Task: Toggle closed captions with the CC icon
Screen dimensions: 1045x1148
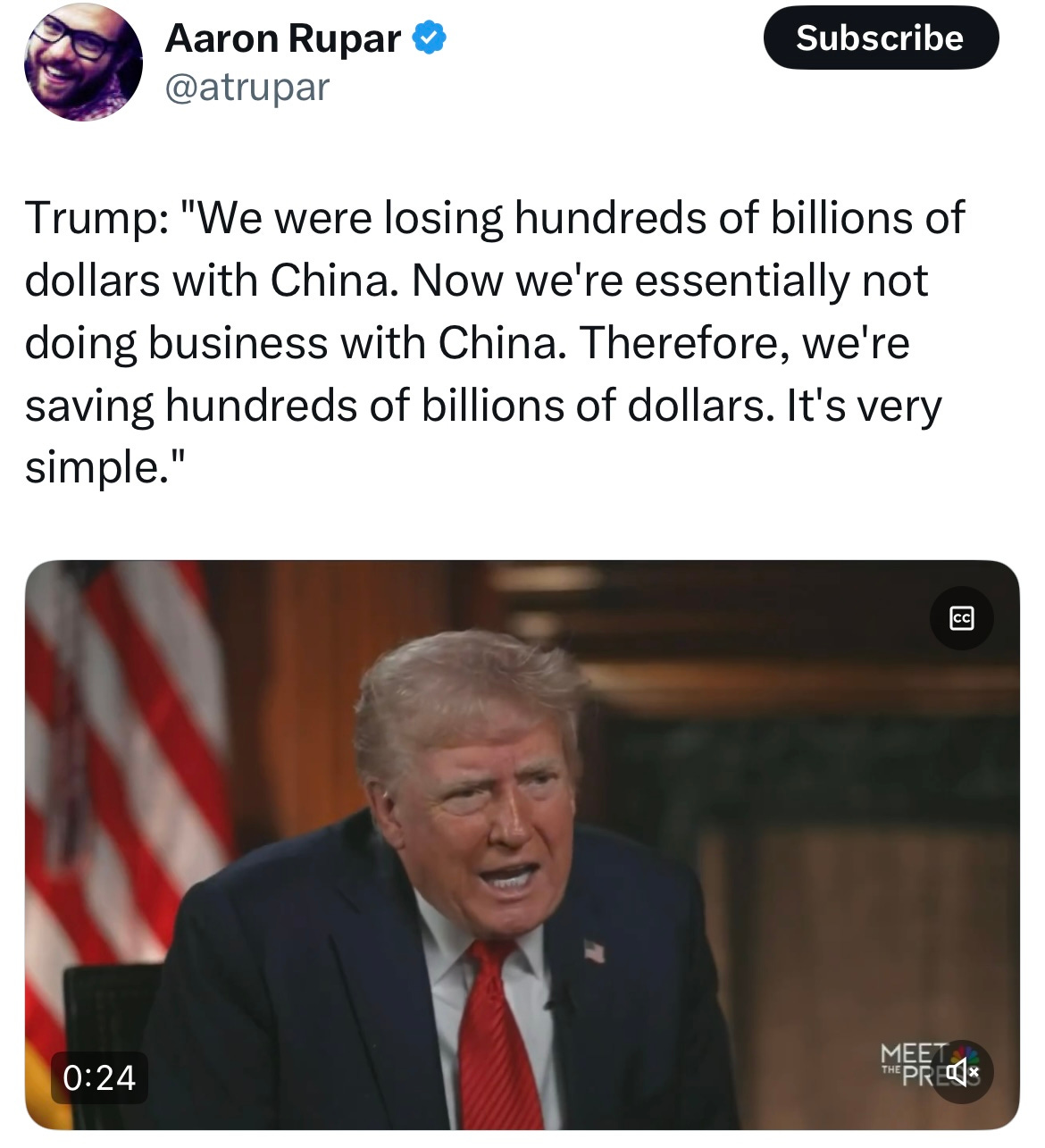Action: tap(961, 617)
